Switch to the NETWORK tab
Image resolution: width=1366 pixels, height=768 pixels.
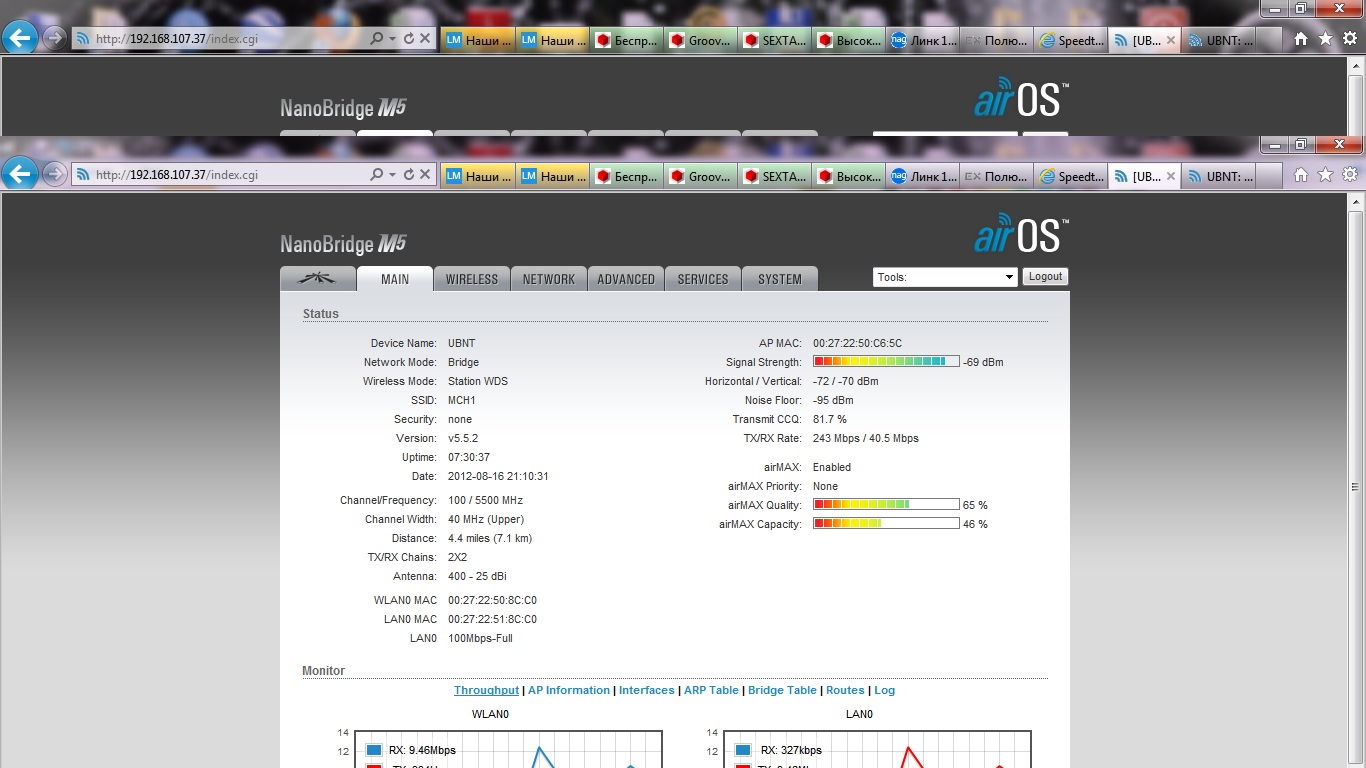(x=549, y=279)
